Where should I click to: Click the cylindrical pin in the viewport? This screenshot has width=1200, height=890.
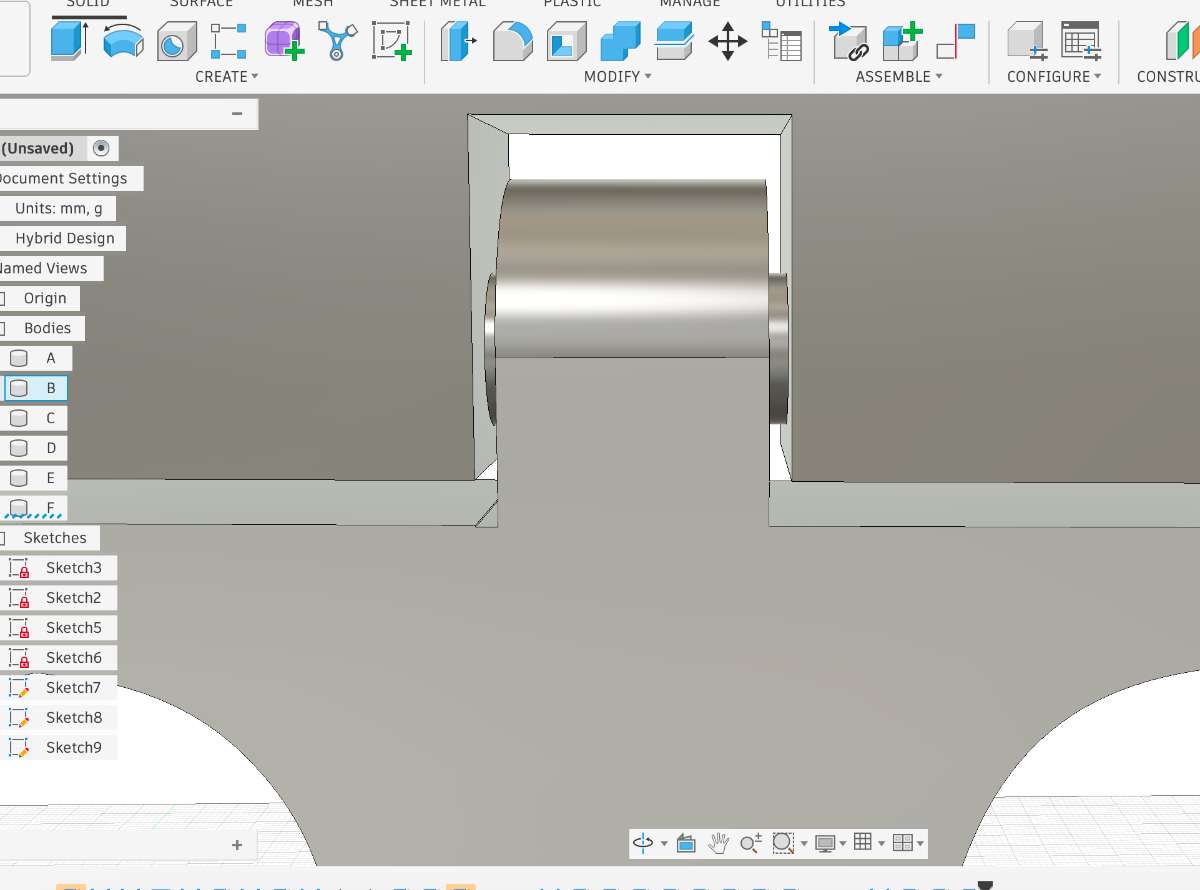[633, 267]
